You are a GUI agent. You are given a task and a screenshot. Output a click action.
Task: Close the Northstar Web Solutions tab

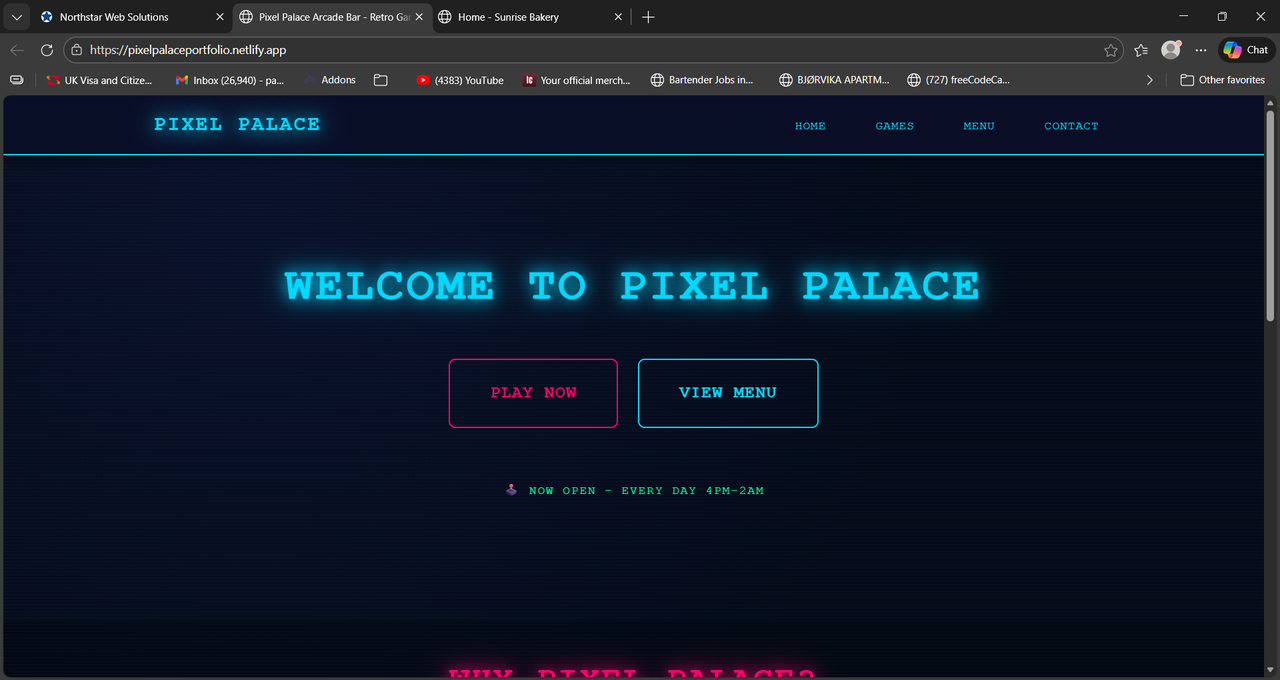coord(220,17)
